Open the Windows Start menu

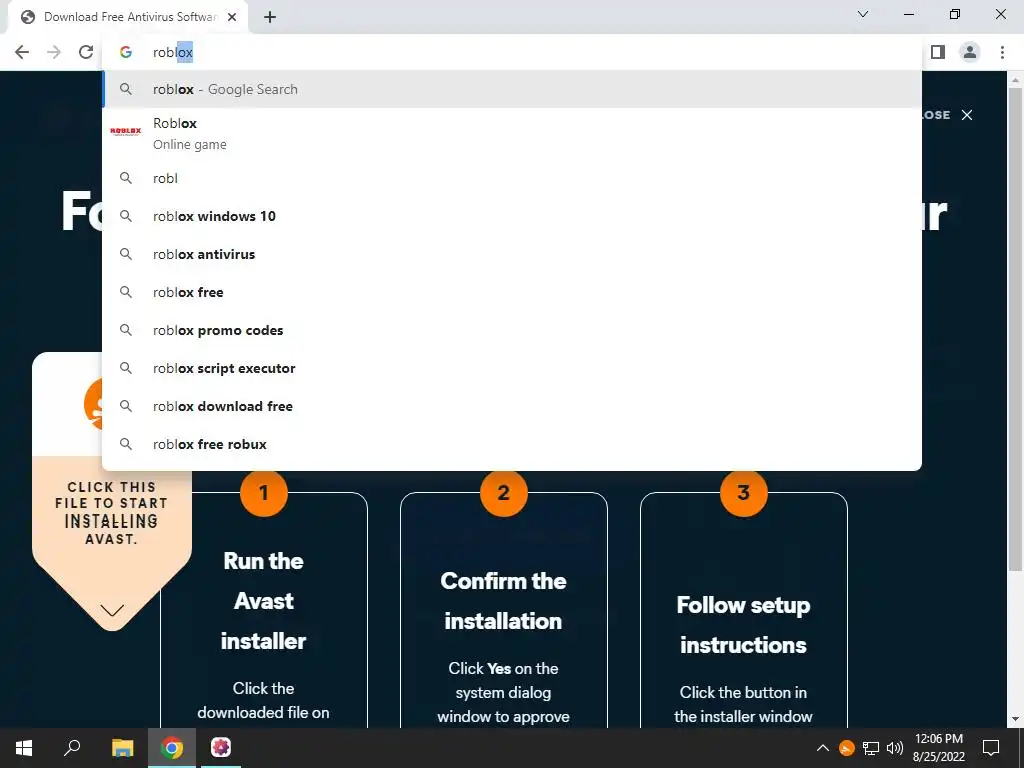click(x=24, y=748)
